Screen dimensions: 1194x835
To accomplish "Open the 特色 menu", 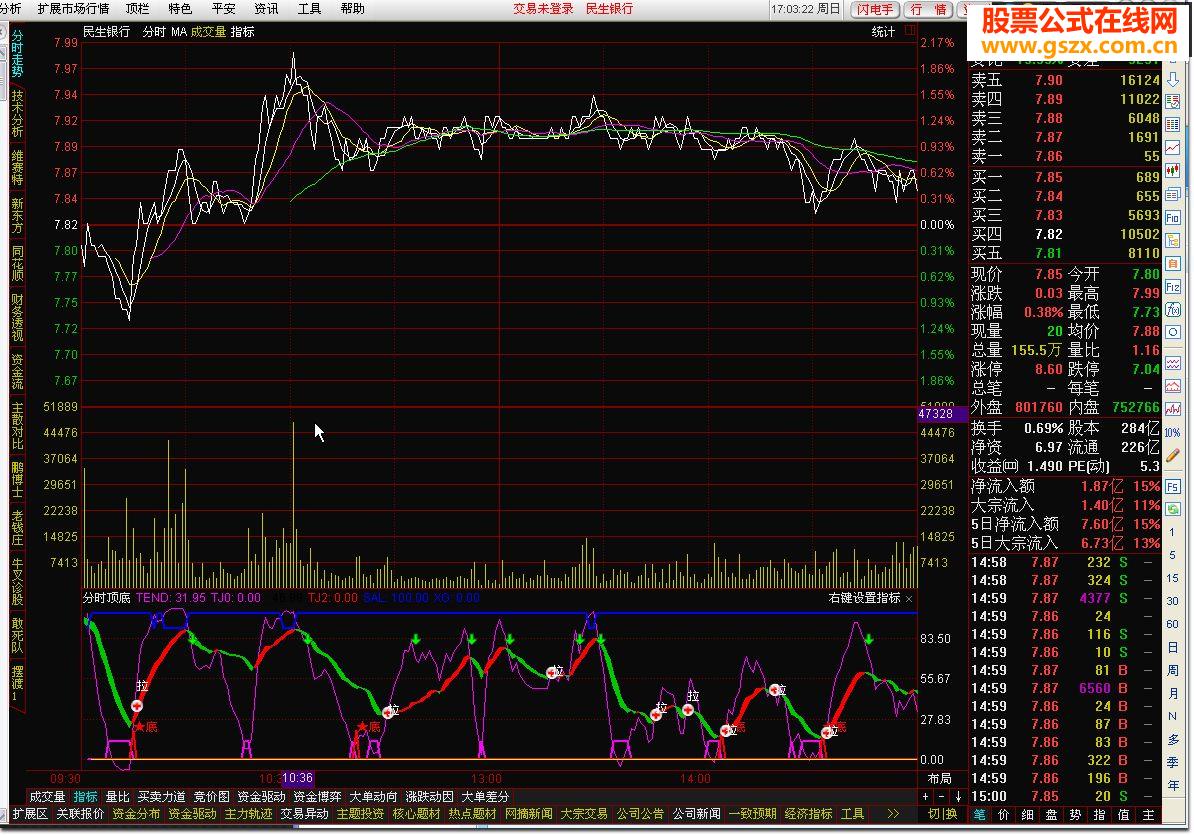I will 180,8.
